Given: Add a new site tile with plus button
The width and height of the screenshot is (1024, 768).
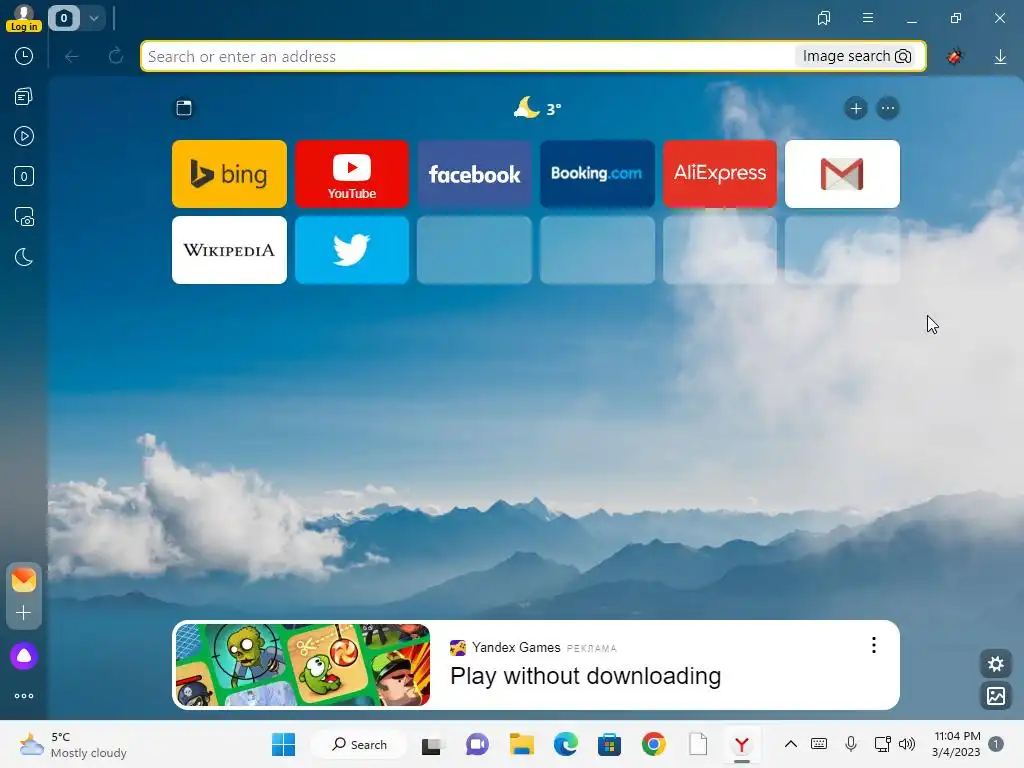Looking at the screenshot, I should tap(856, 108).
